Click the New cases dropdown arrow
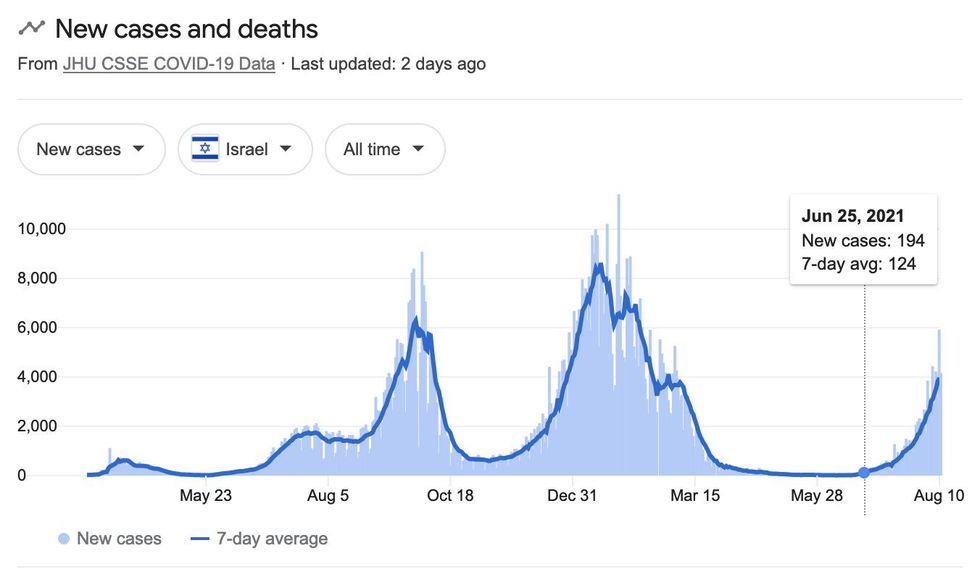Image resolution: width=980 pixels, height=580 pixels. (139, 149)
